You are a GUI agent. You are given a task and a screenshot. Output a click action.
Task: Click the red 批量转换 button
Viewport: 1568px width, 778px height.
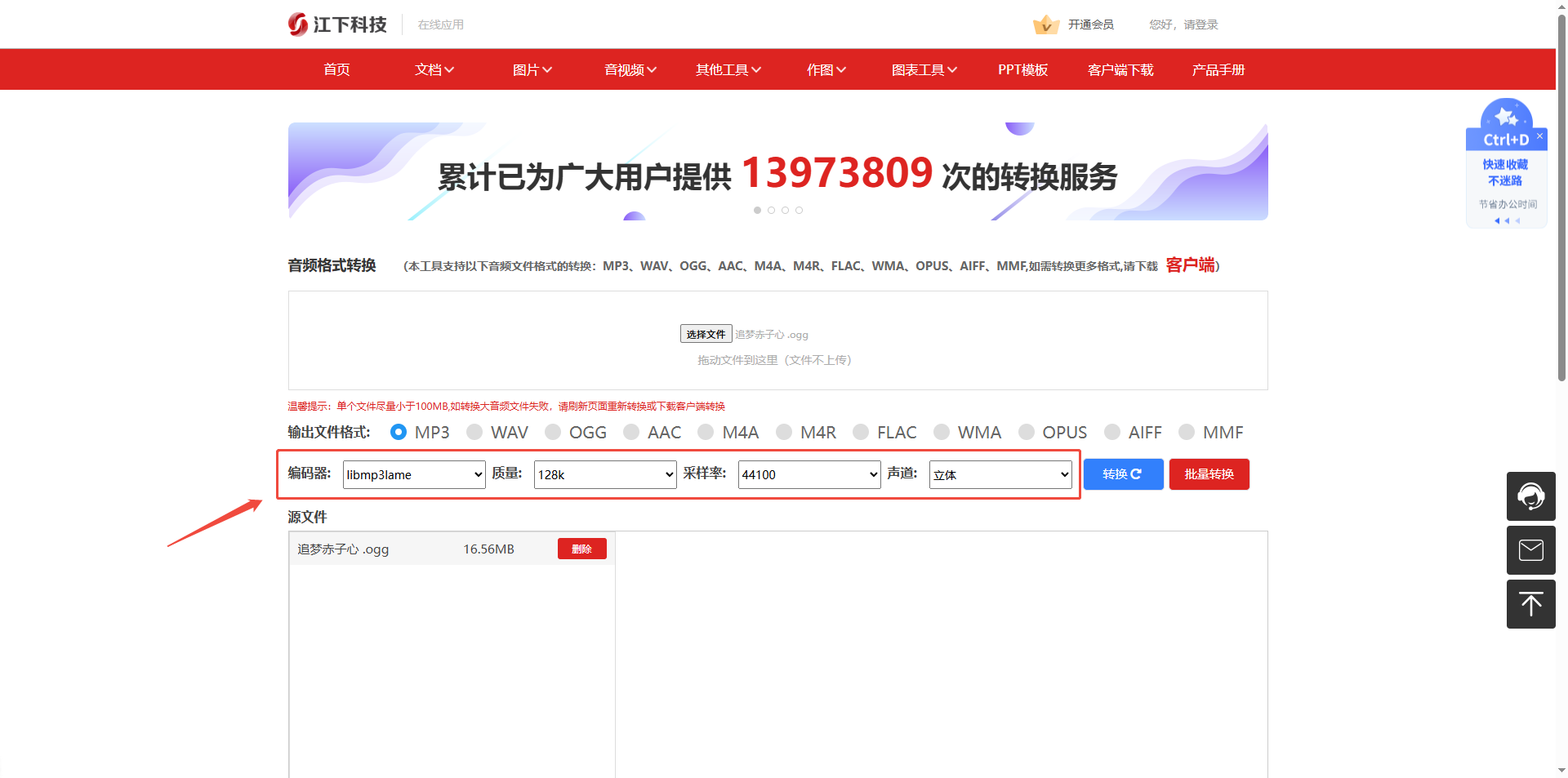click(x=1209, y=474)
